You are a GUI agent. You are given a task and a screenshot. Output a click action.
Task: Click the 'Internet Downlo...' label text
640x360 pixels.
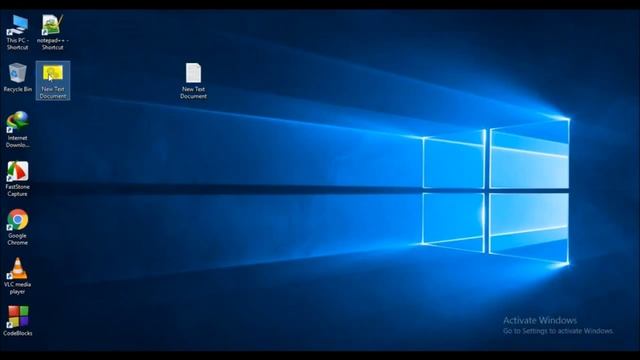(18, 141)
